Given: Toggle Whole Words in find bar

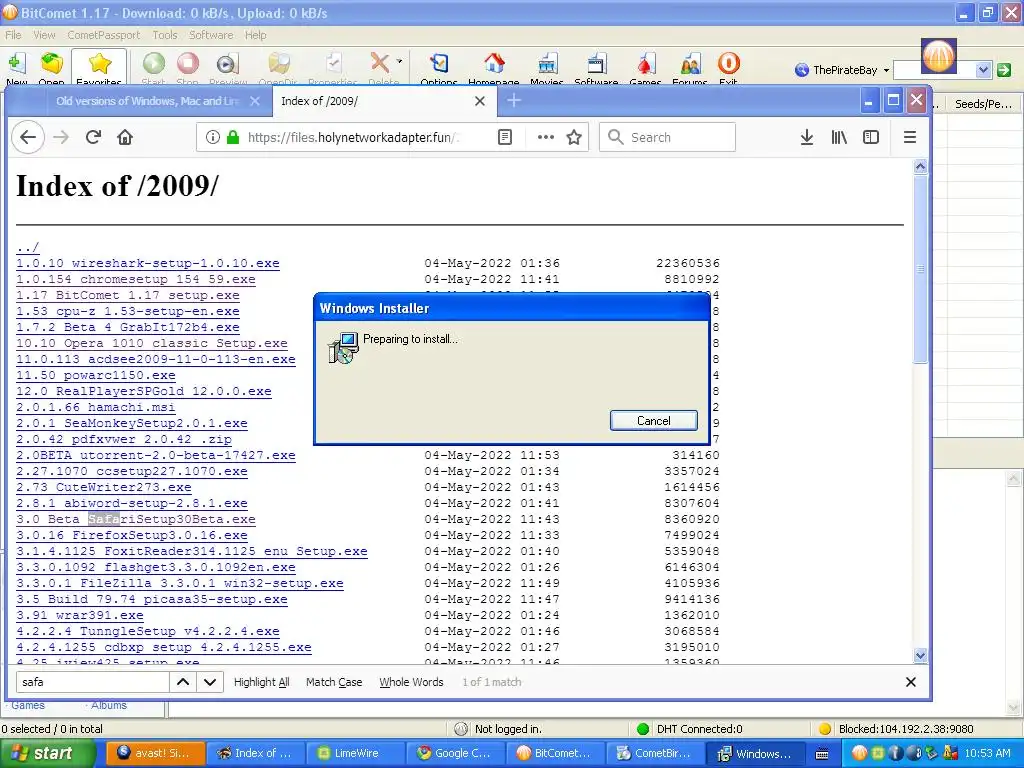Looking at the screenshot, I should click(411, 682).
